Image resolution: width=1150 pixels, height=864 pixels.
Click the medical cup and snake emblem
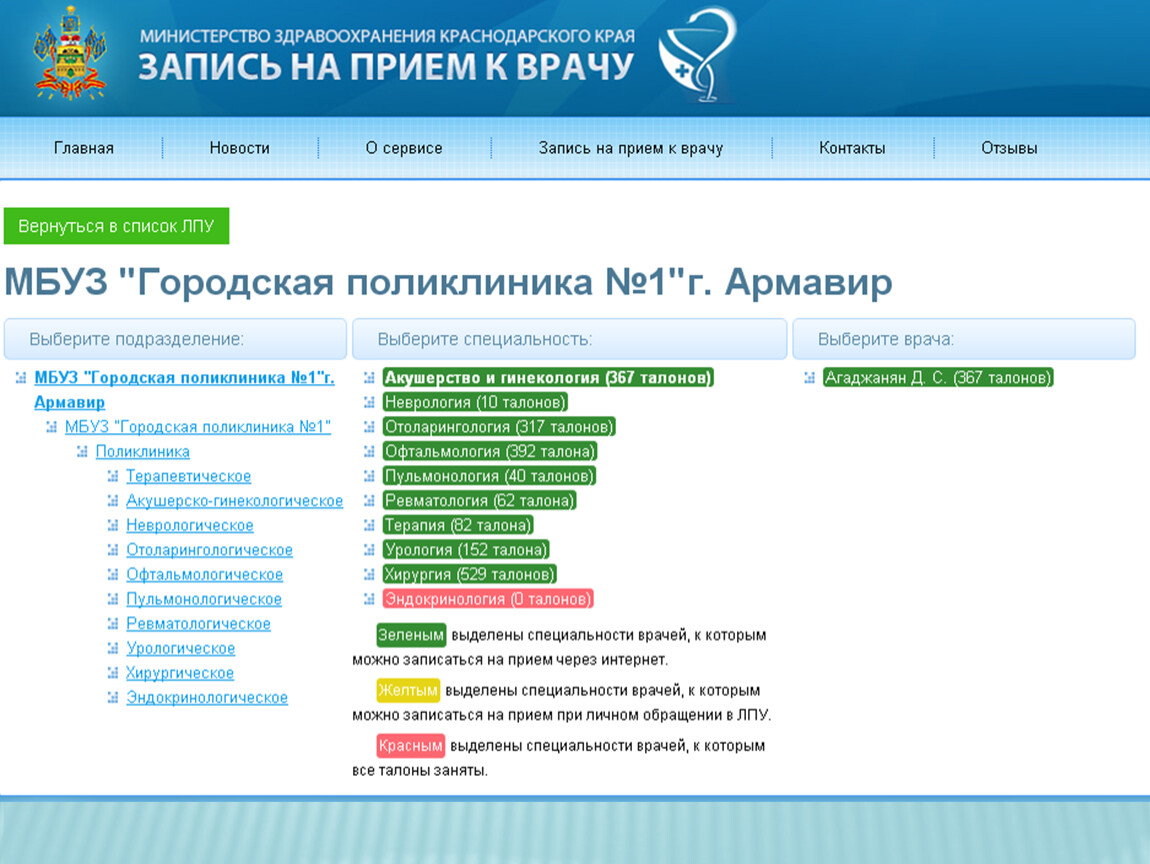tap(697, 55)
